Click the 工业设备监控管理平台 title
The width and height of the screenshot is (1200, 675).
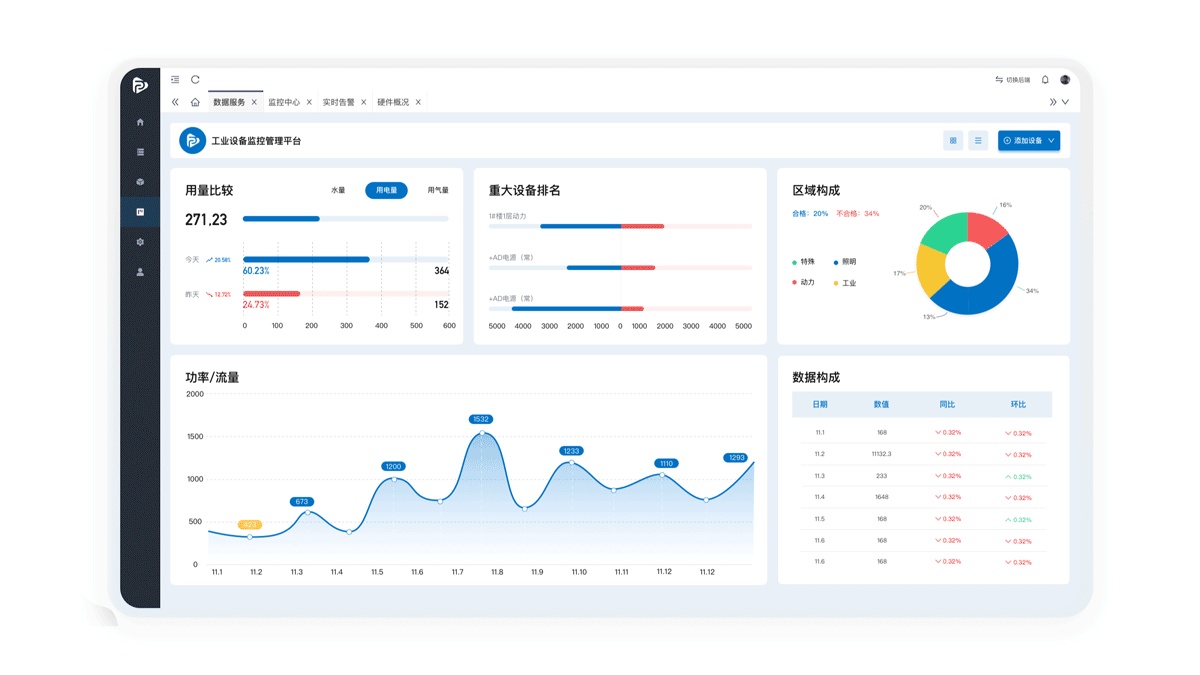[256, 141]
